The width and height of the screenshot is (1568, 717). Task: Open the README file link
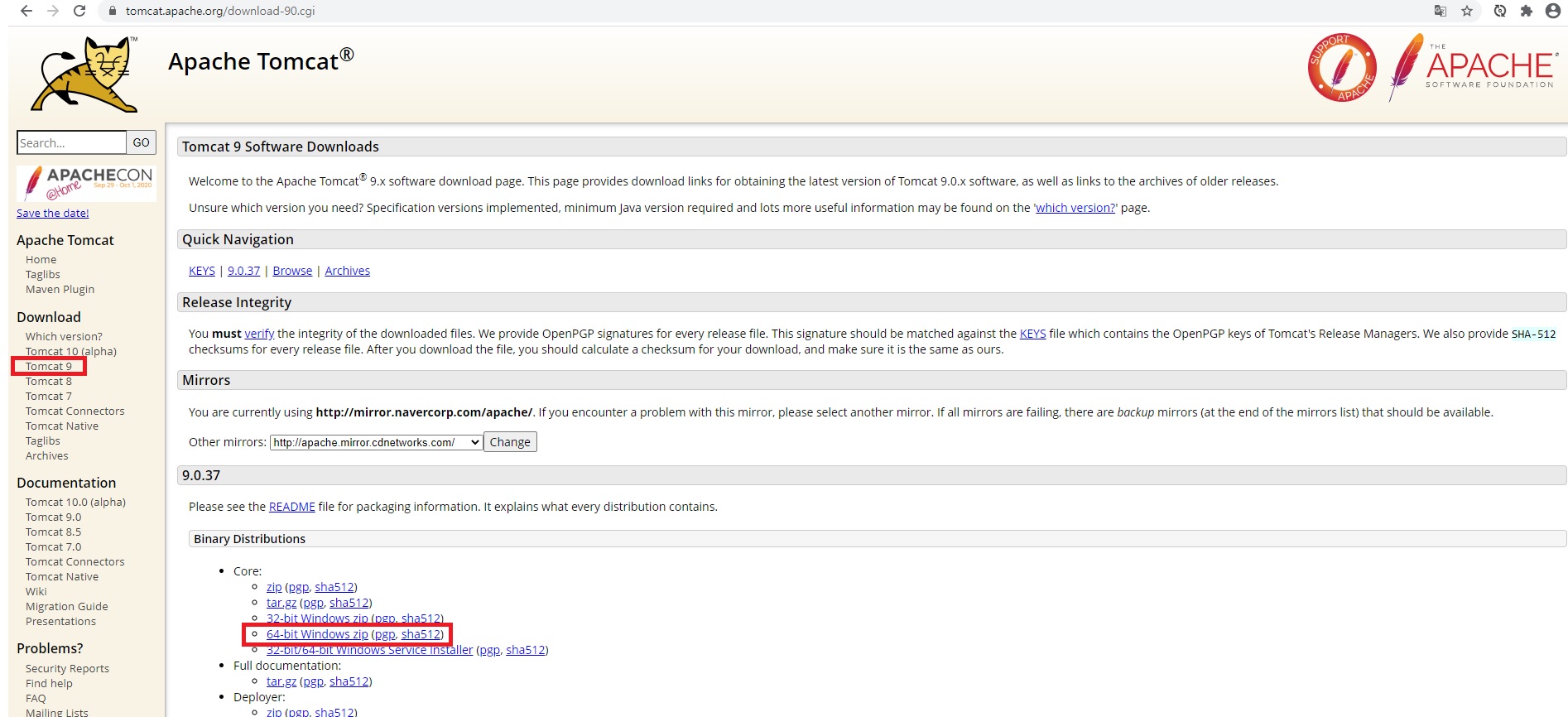pyautogui.click(x=292, y=507)
